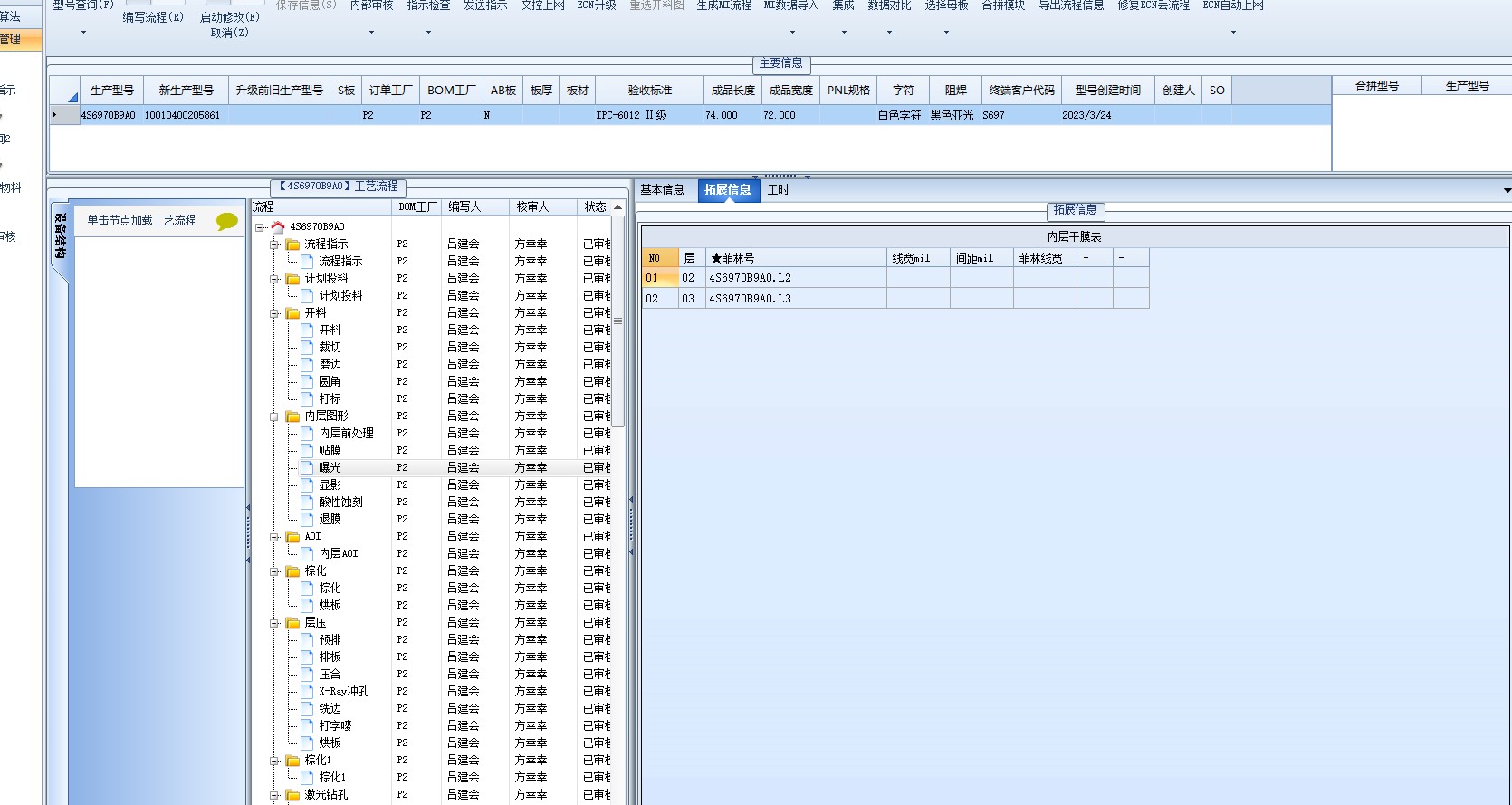
Task: Collapse the root node 4S6970B9A0
Action: [x=260, y=227]
